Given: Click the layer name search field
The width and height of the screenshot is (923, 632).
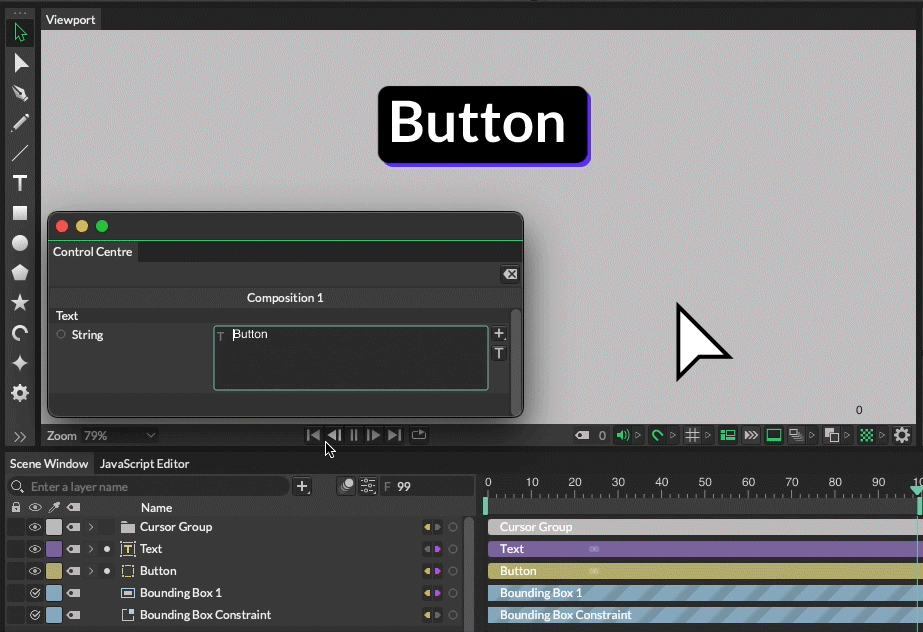Looking at the screenshot, I should 150,486.
